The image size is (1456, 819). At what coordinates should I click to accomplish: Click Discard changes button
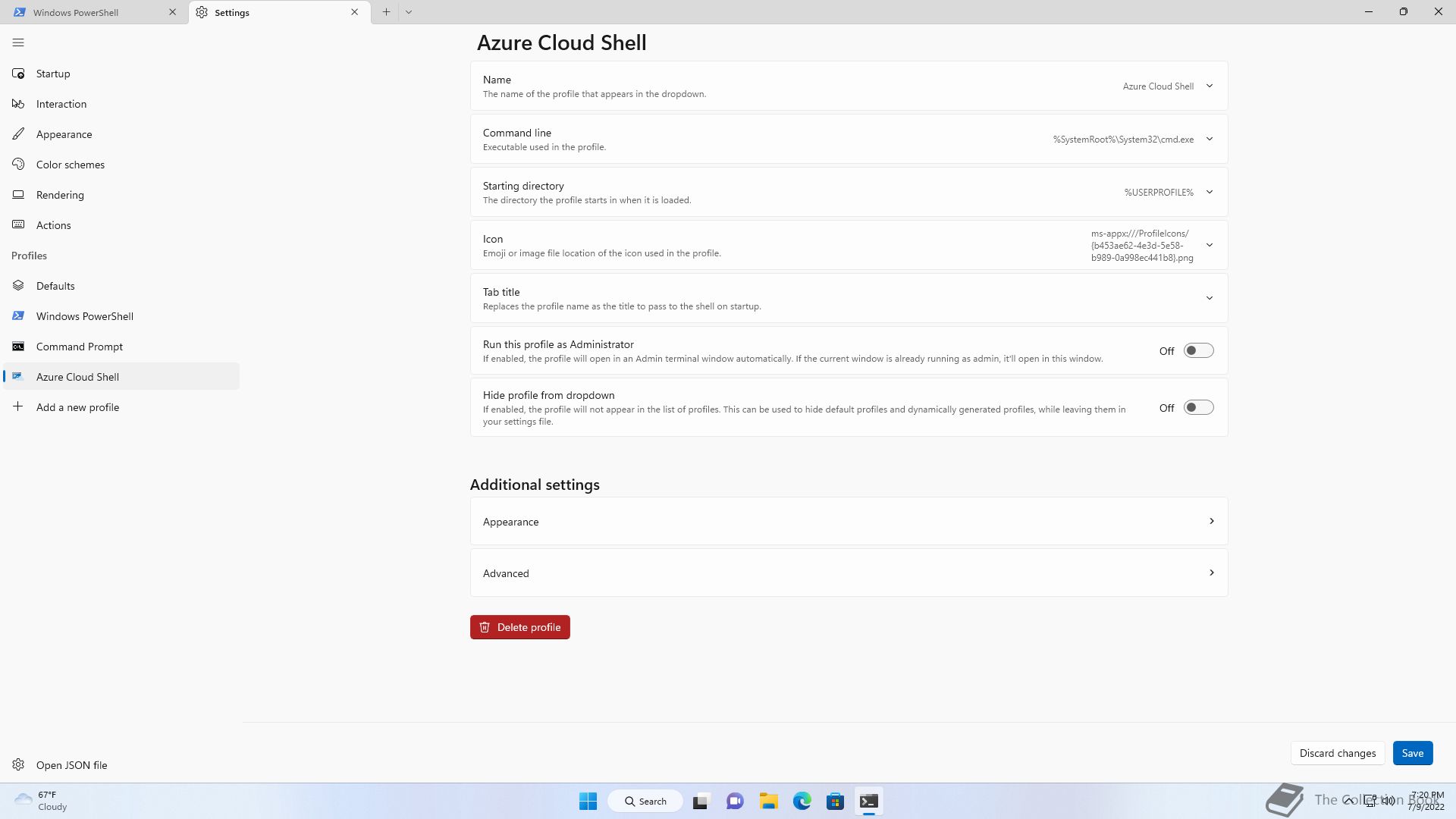(x=1338, y=753)
